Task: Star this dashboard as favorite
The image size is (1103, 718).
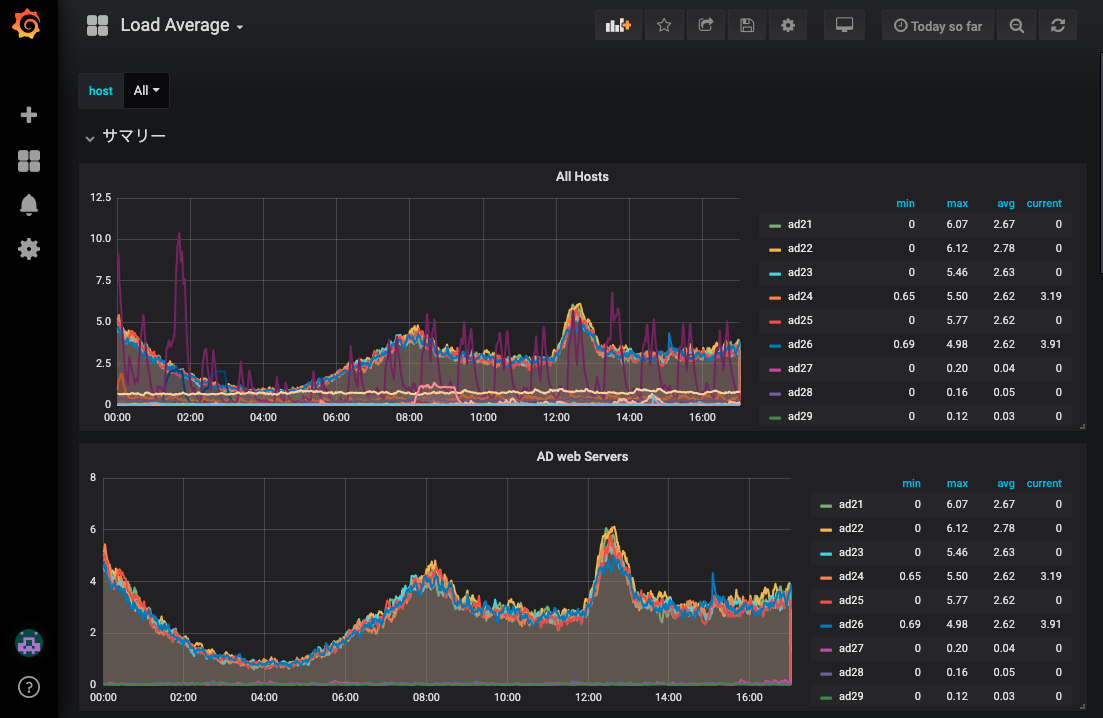Action: [x=664, y=26]
